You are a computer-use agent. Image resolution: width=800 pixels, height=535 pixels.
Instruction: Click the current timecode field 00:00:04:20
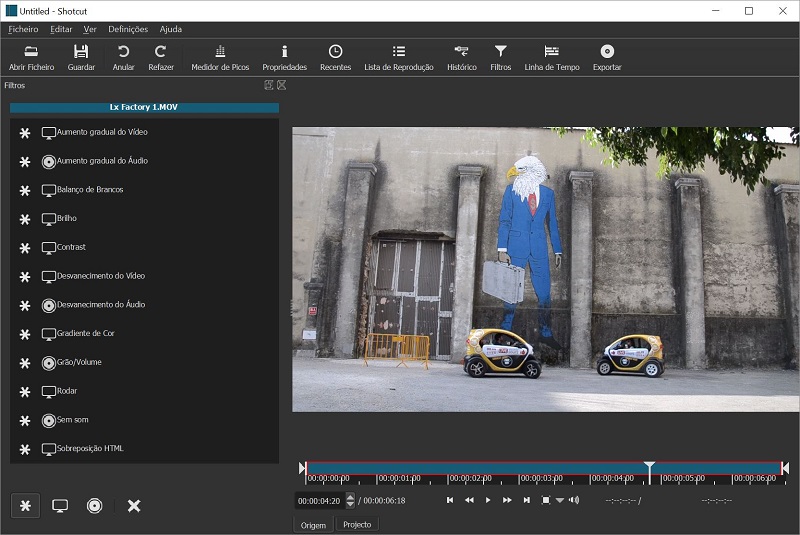pos(319,501)
